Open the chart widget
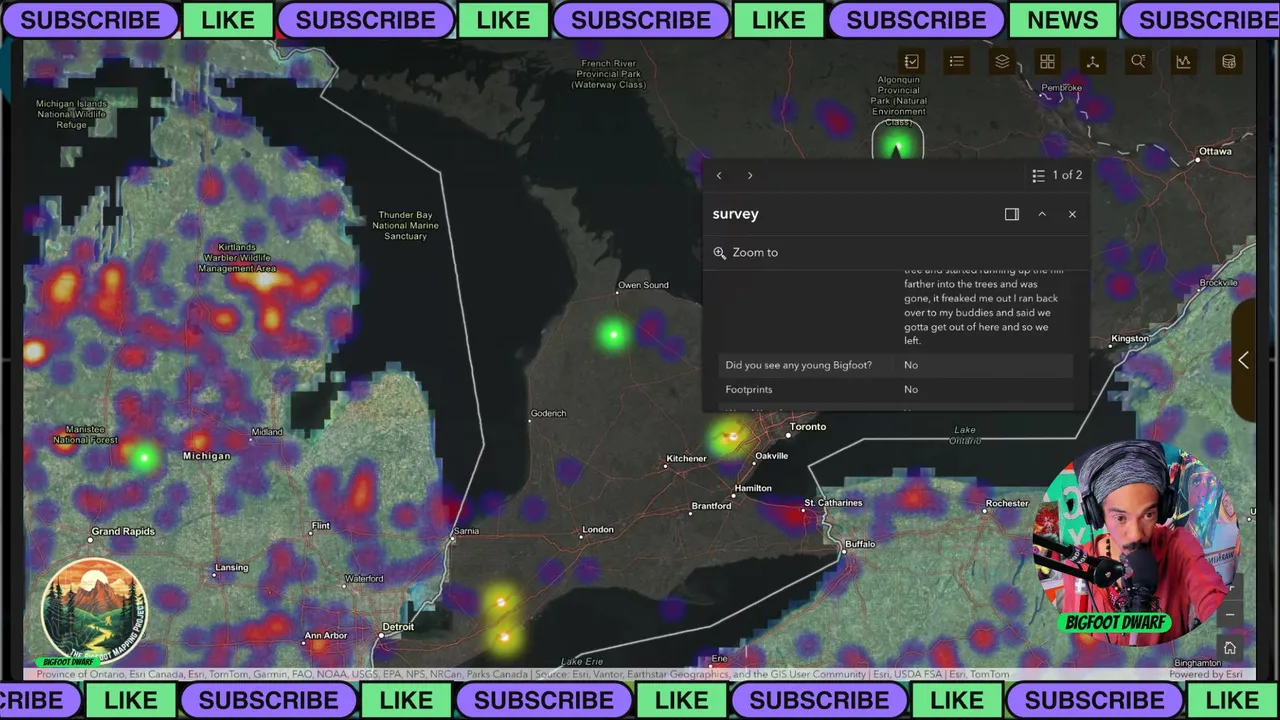The height and width of the screenshot is (720, 1280). (x=1183, y=62)
